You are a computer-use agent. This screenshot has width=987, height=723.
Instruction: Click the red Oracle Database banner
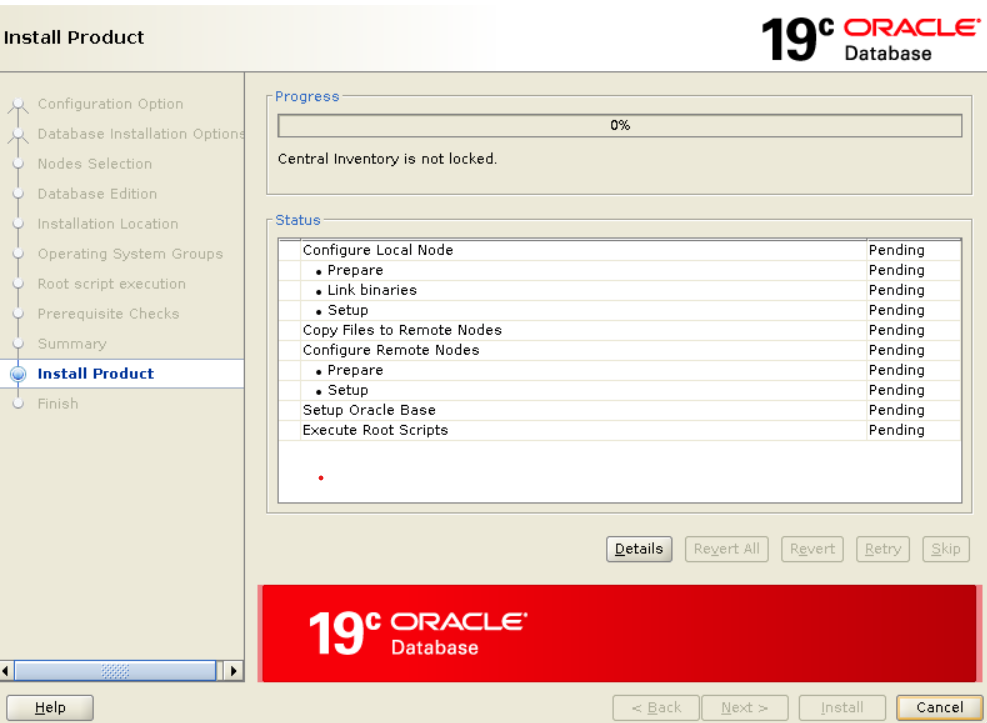coord(619,634)
